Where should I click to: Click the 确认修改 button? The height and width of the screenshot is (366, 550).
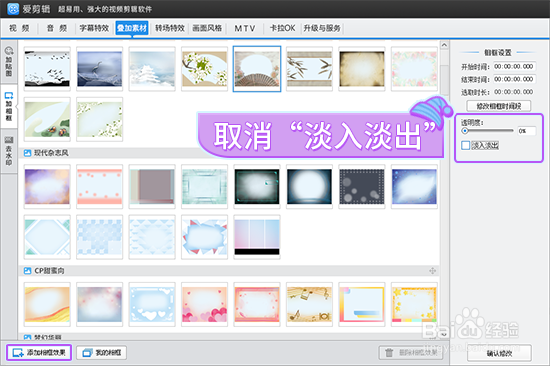pos(499,353)
